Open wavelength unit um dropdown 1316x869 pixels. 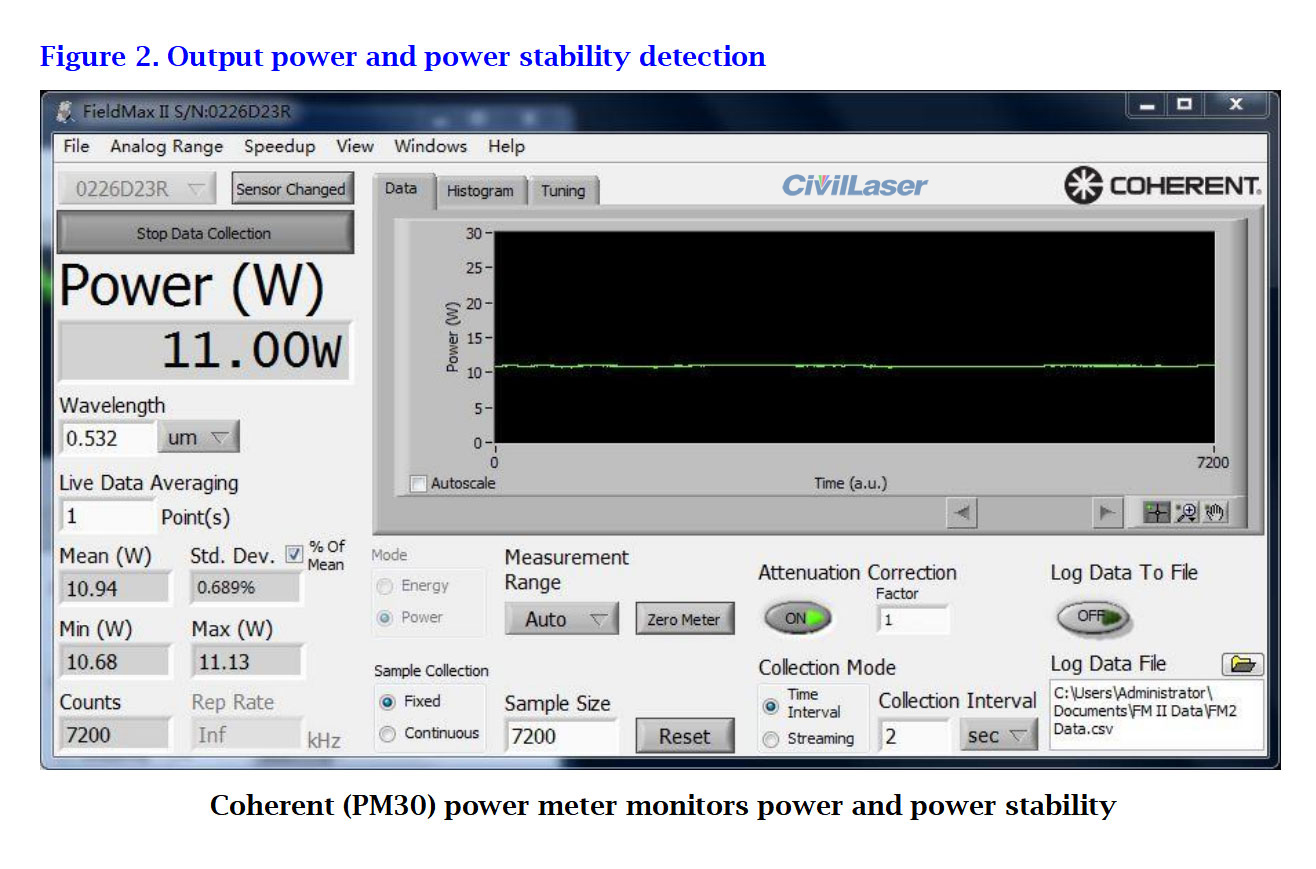click(198, 437)
